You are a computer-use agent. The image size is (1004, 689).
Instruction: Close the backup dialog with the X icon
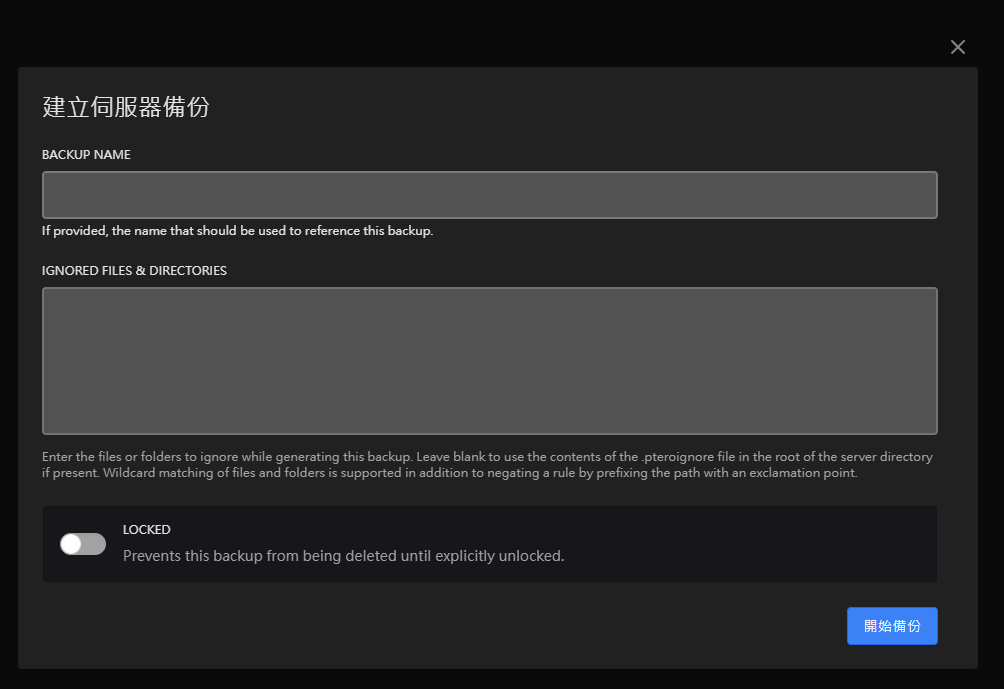[x=958, y=47]
